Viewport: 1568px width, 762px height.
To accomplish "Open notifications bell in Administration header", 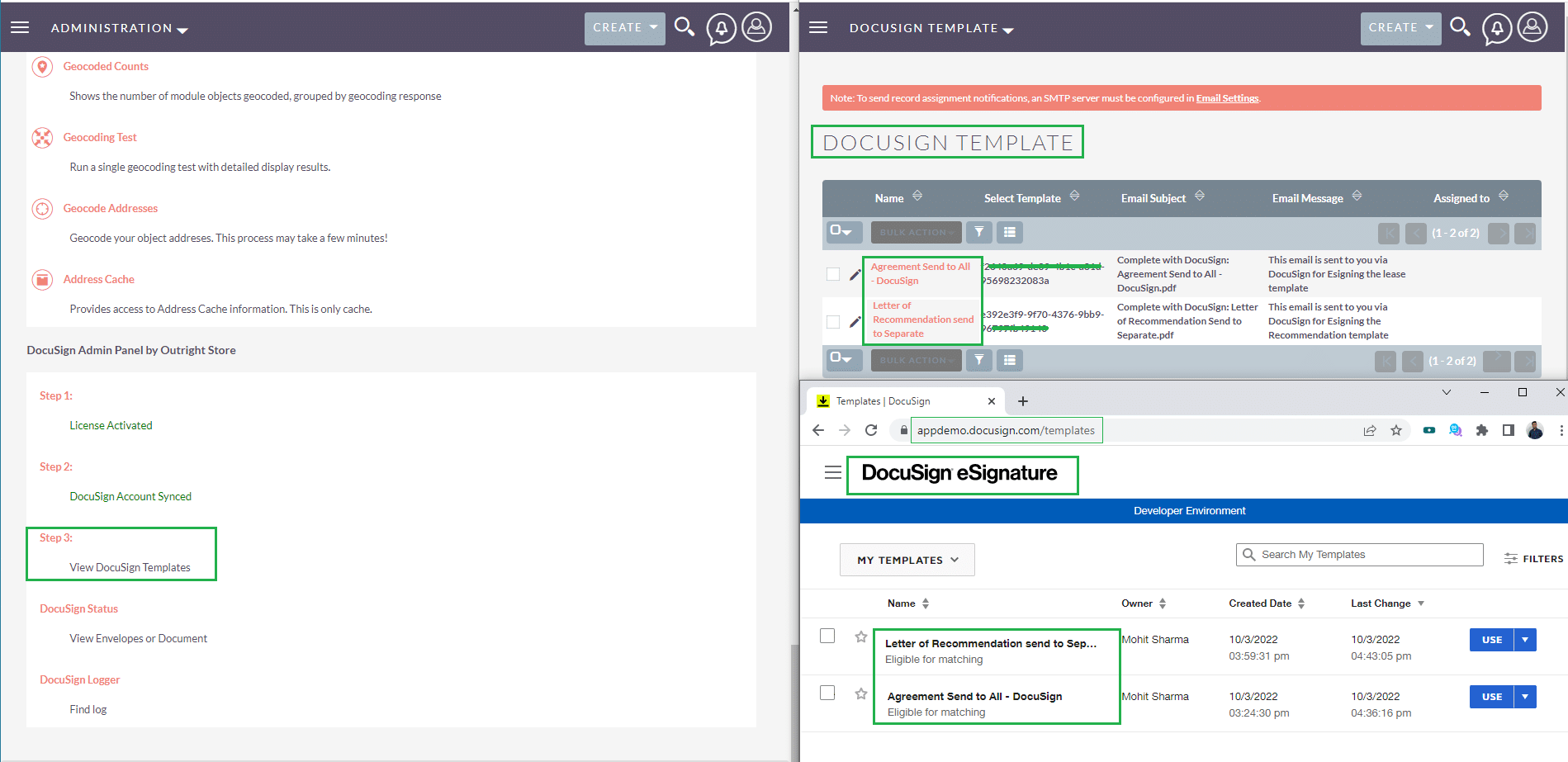I will (722, 29).
